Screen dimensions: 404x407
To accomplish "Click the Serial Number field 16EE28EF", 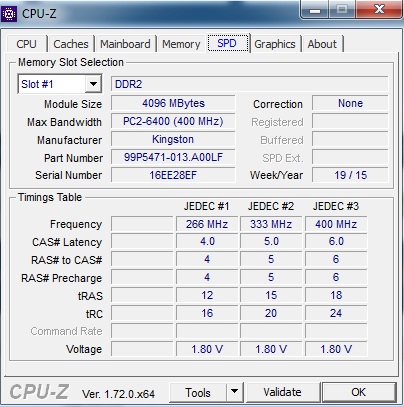I will [173, 175].
